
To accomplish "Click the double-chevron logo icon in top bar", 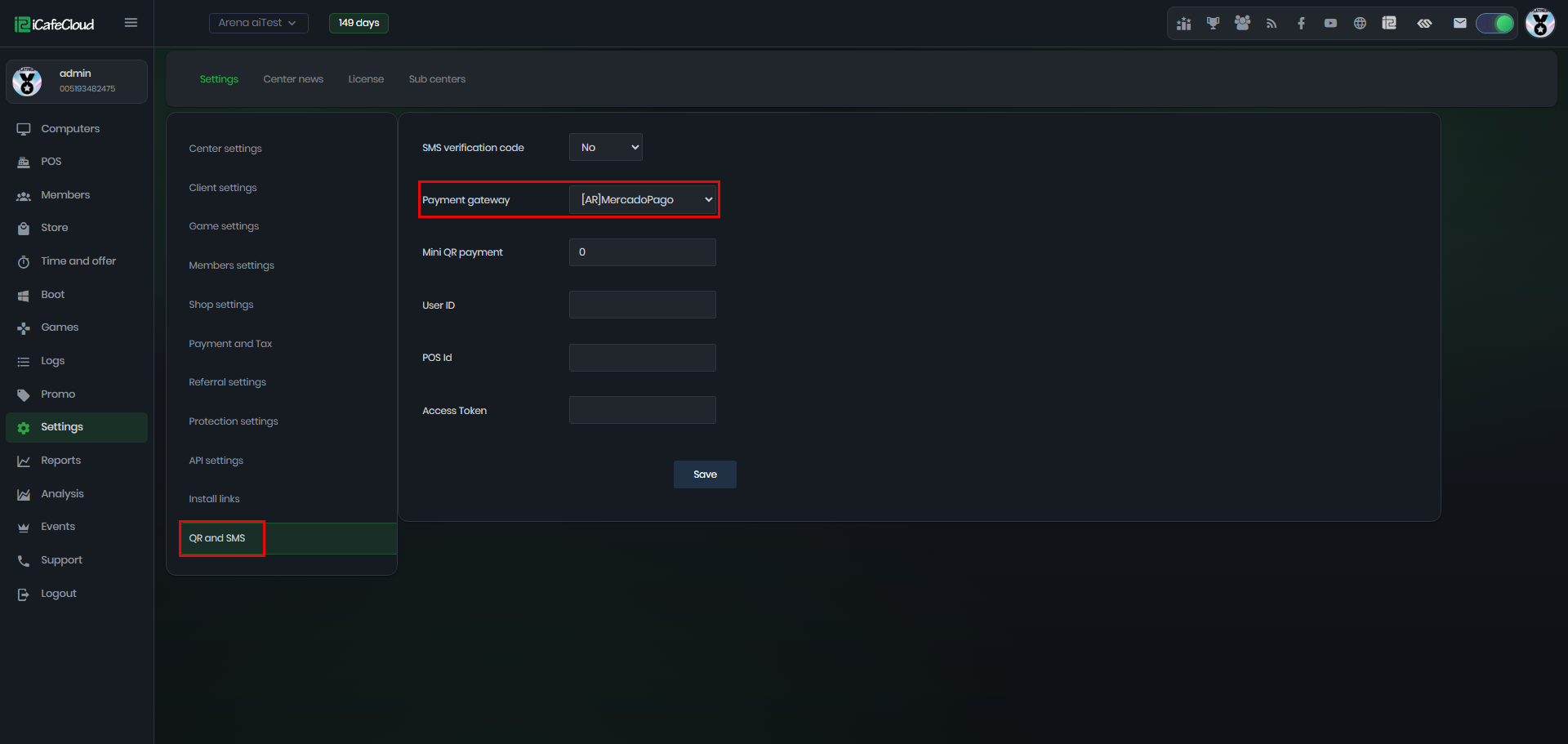I will click(1424, 24).
